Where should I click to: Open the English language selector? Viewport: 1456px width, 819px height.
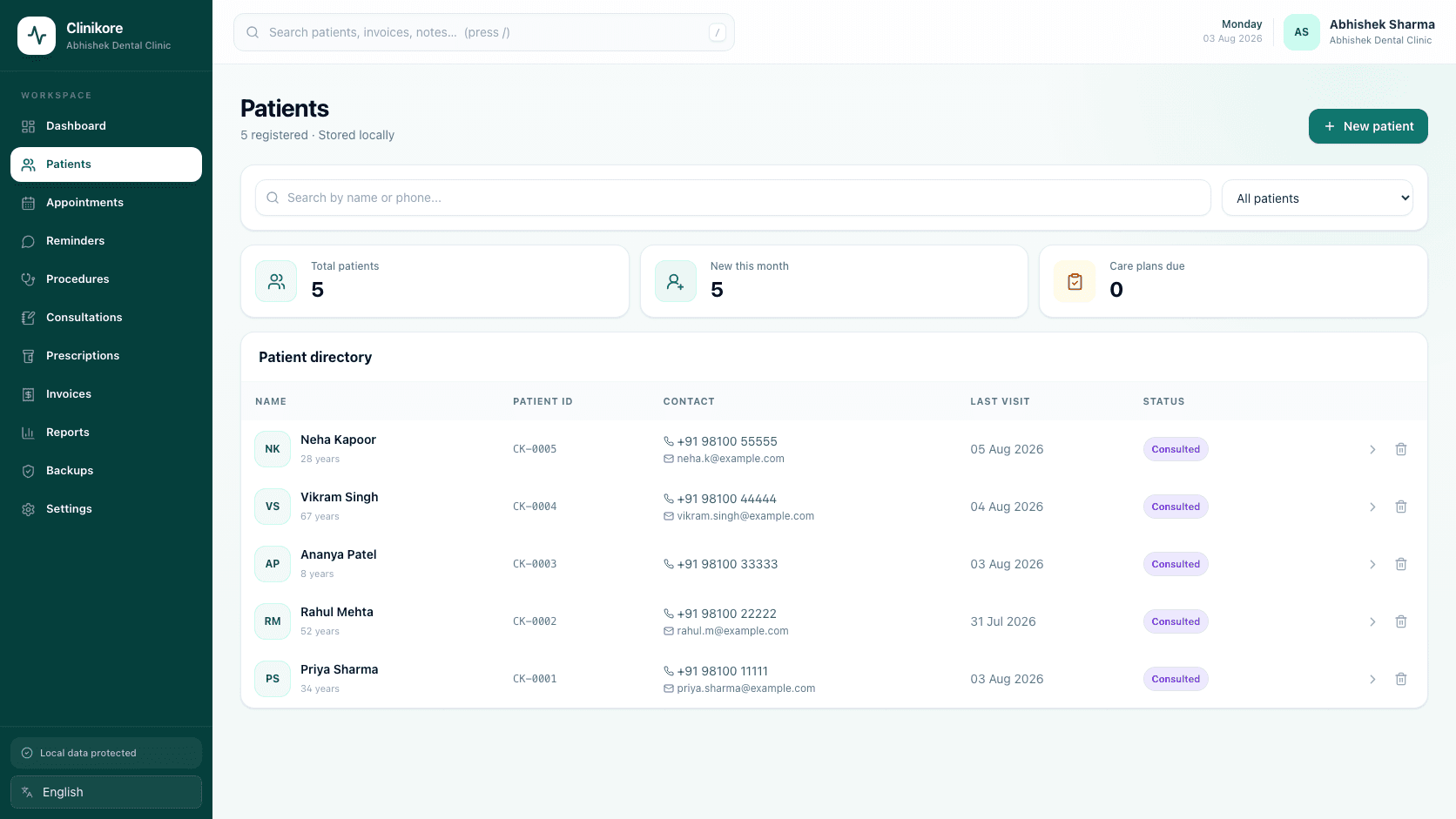point(106,792)
